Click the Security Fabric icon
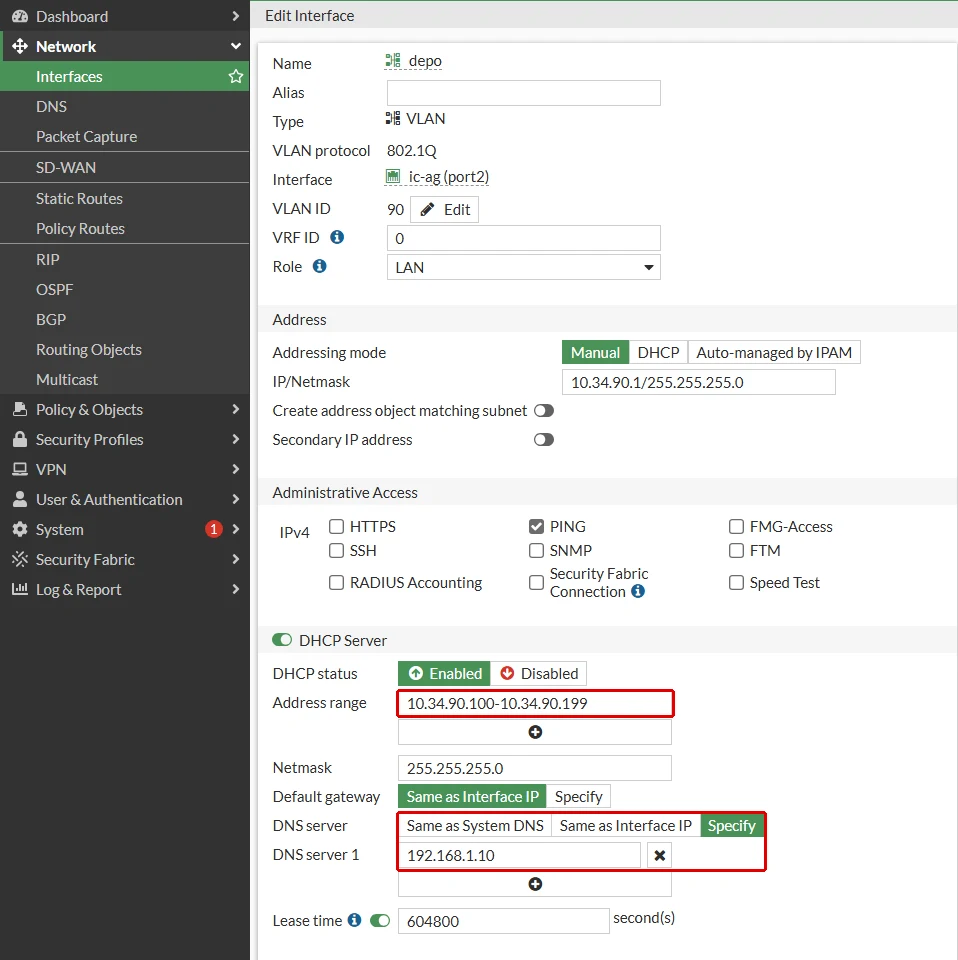This screenshot has height=960, width=958. [20, 560]
